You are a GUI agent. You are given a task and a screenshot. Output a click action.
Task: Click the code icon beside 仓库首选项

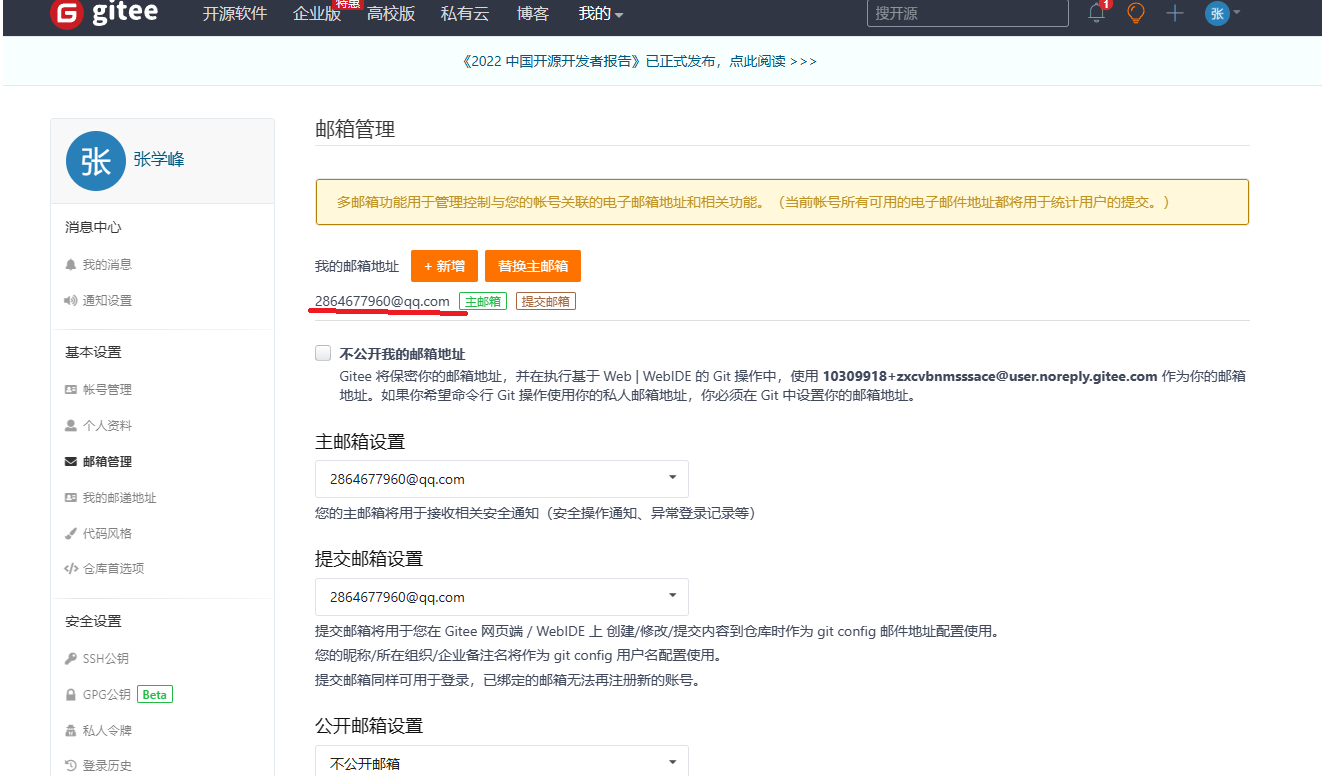[71, 568]
